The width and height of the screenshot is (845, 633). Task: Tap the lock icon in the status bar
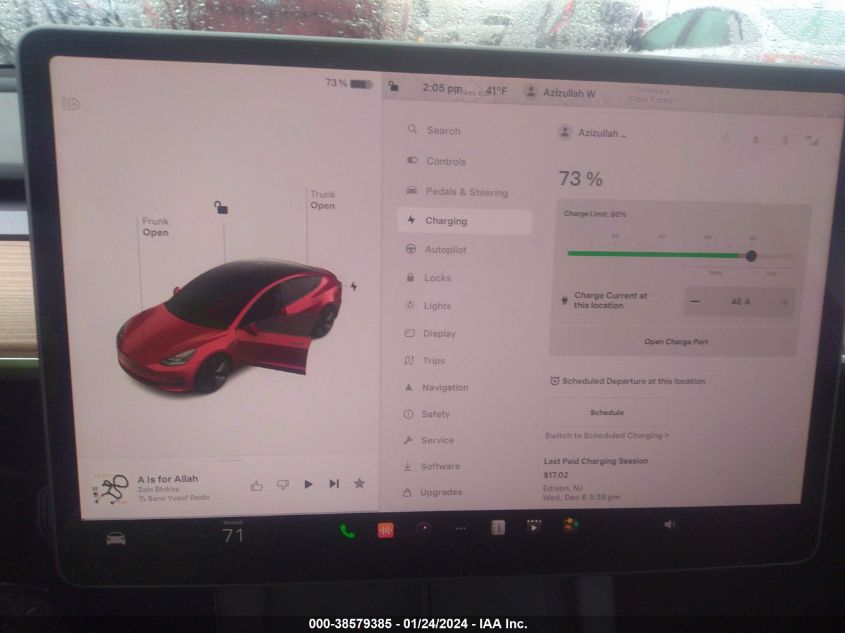(394, 86)
